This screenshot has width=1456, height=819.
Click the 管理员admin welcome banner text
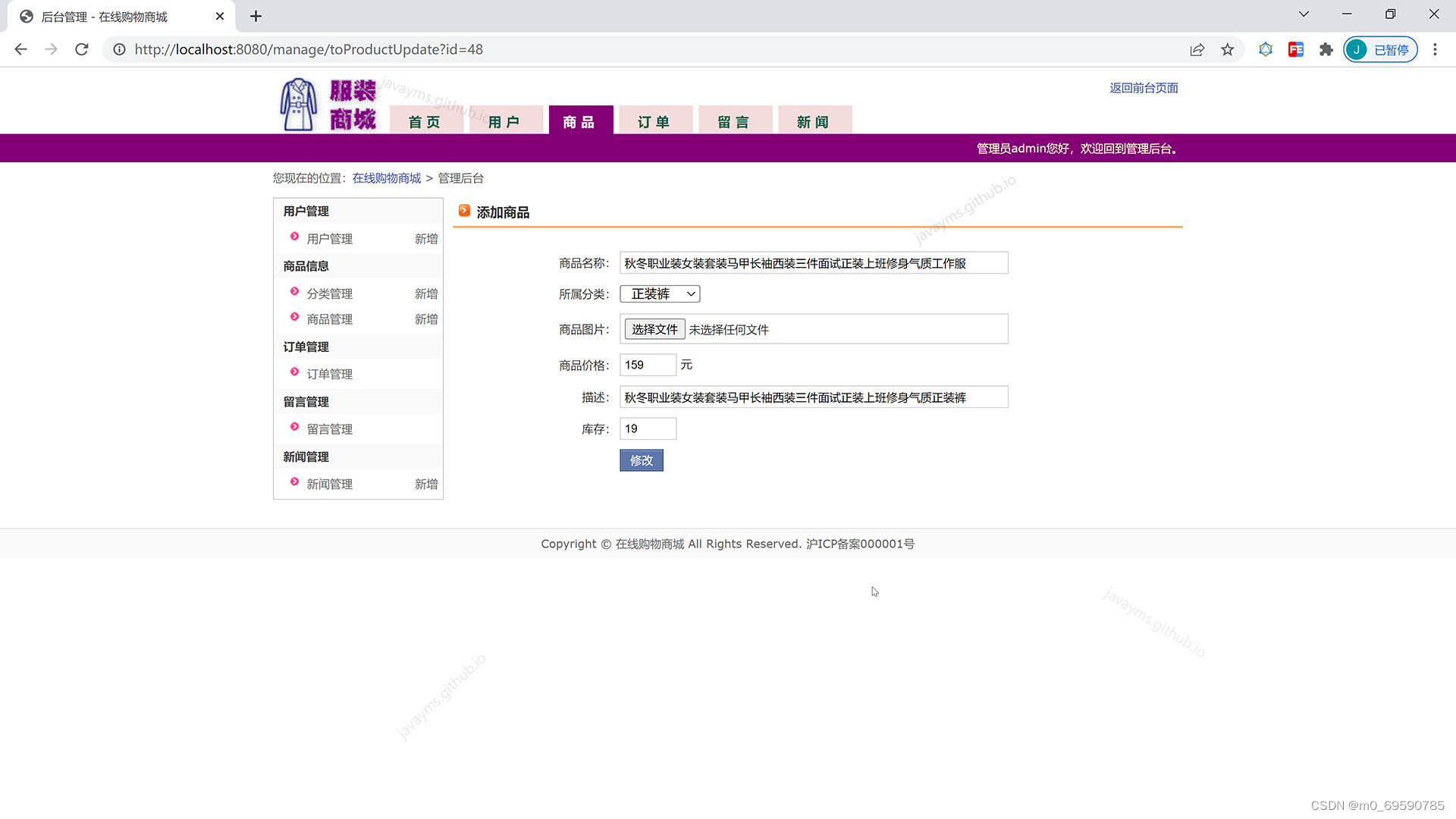[1077, 149]
